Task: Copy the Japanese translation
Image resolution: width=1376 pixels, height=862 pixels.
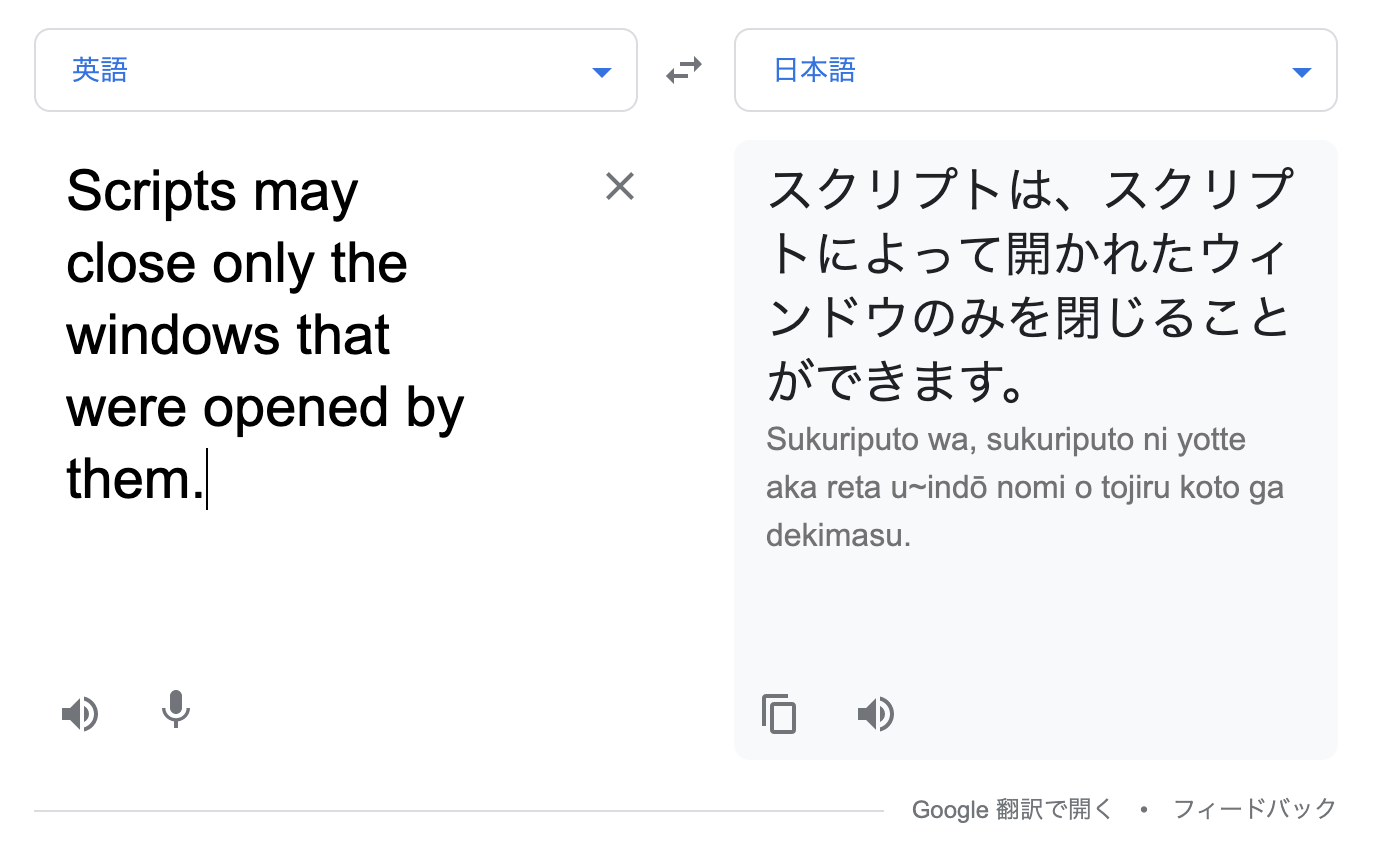Action: [x=779, y=714]
